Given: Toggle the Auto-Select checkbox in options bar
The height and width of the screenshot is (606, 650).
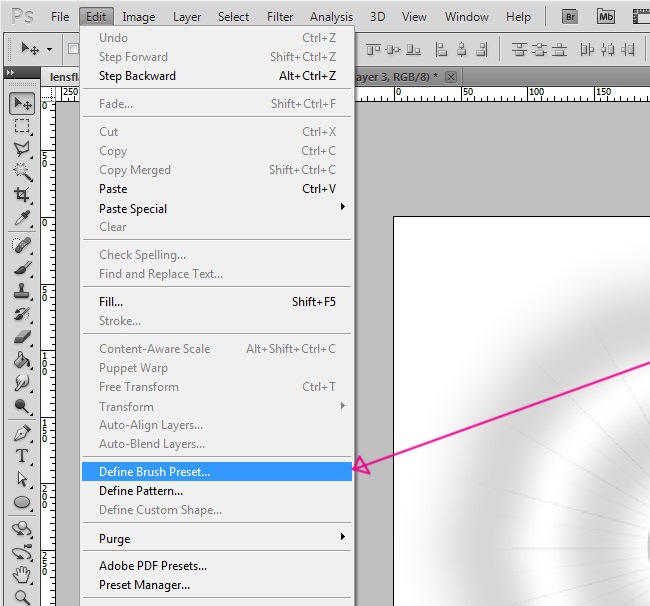Looking at the screenshot, I should coord(73,48).
